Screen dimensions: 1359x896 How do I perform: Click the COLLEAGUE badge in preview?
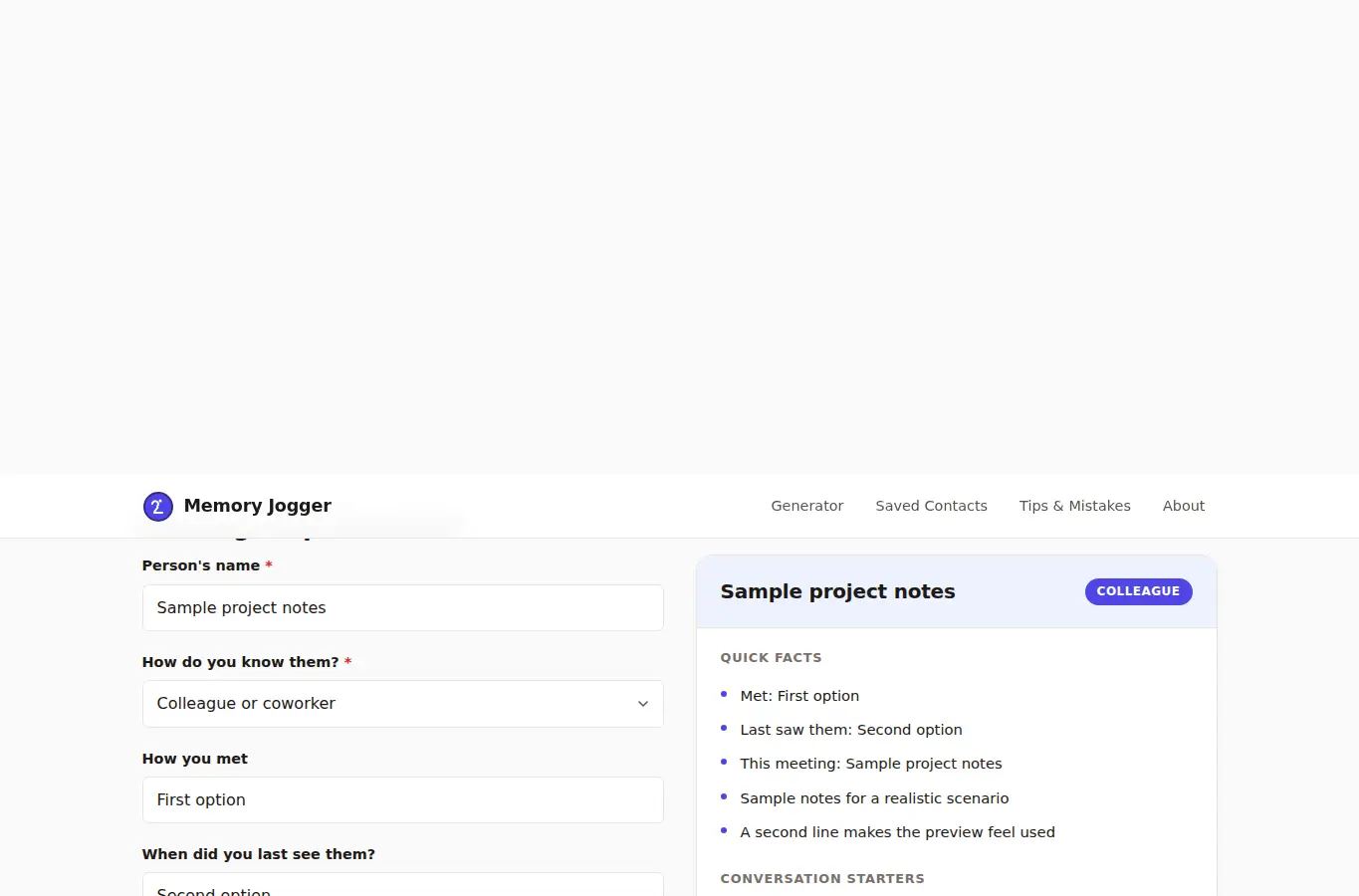click(x=1138, y=591)
